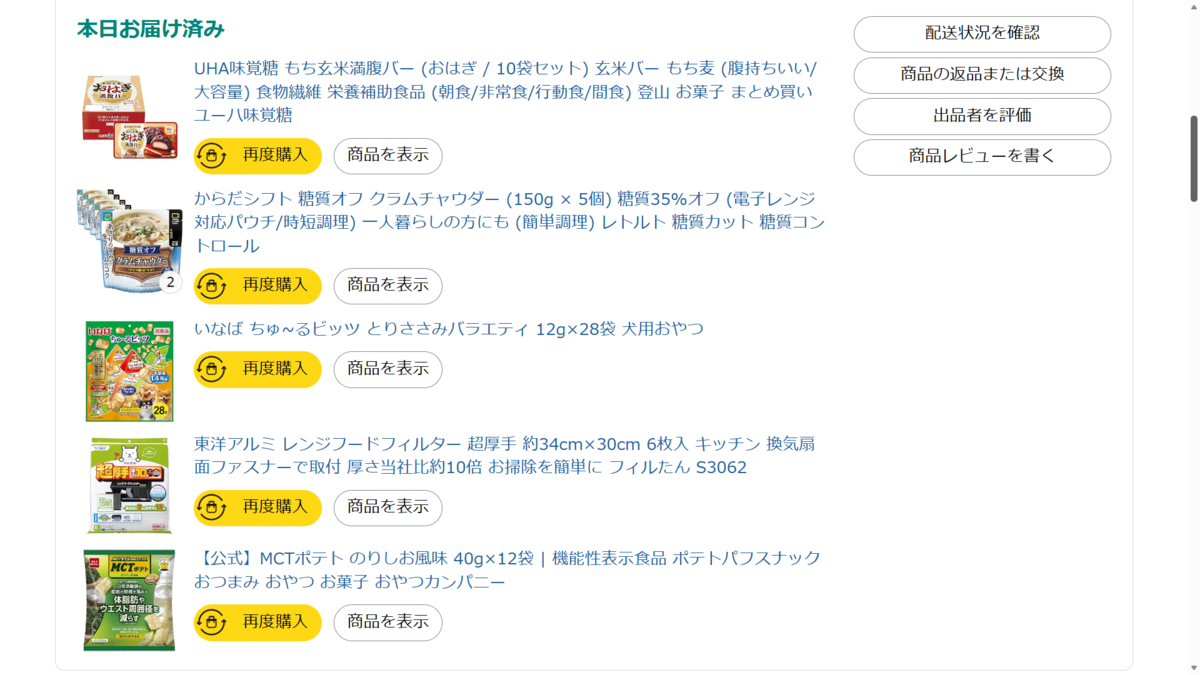Show product for からだシフト クラムチャウダー
The image size is (1200, 675).
pyautogui.click(x=388, y=286)
